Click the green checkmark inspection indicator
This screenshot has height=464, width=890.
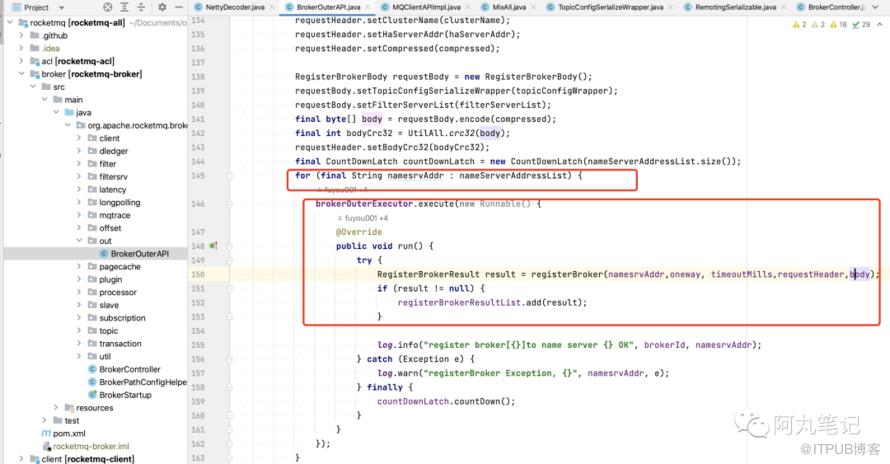856,24
